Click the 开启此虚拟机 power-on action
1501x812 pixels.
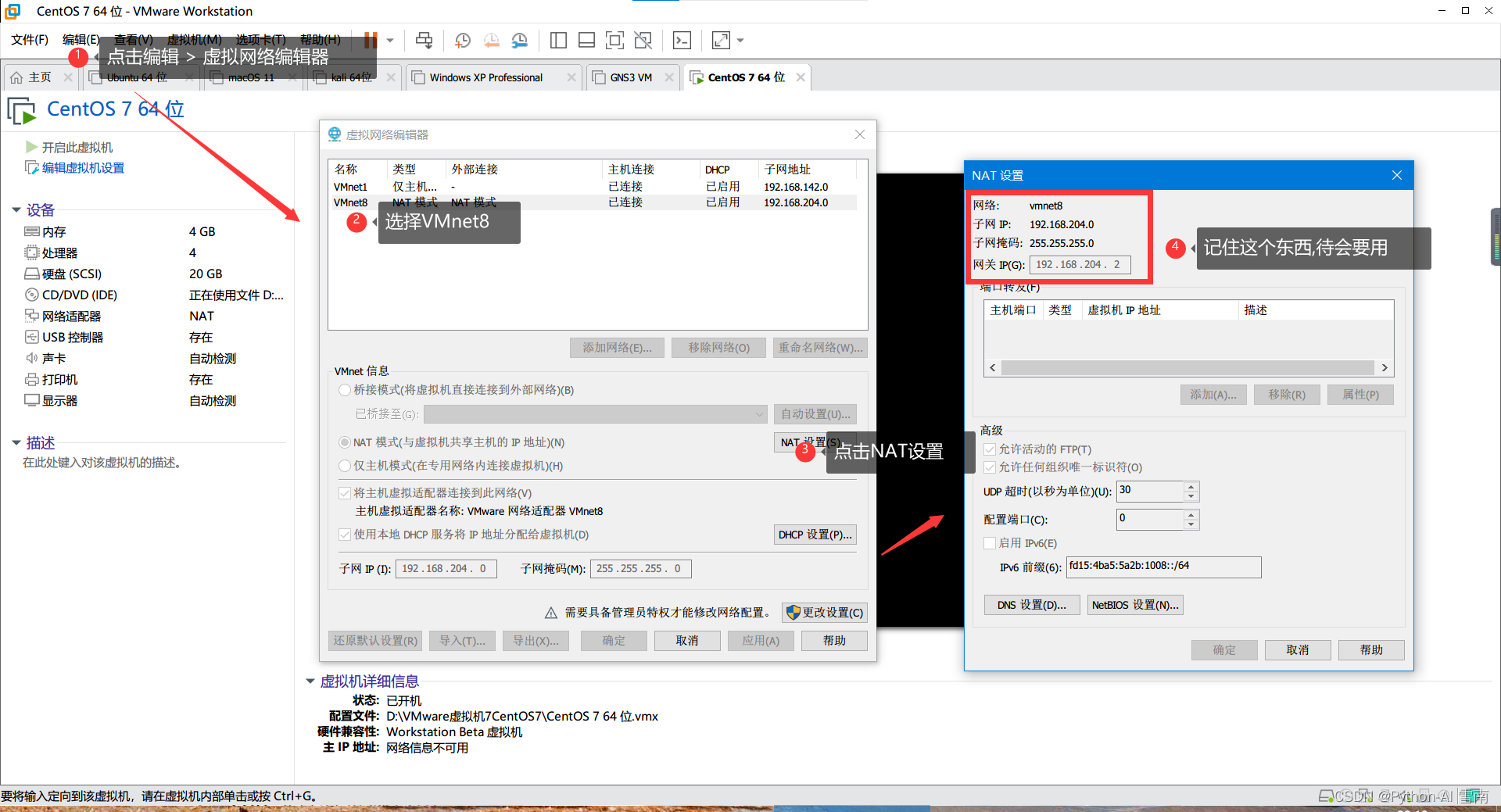pyautogui.click(x=70, y=147)
